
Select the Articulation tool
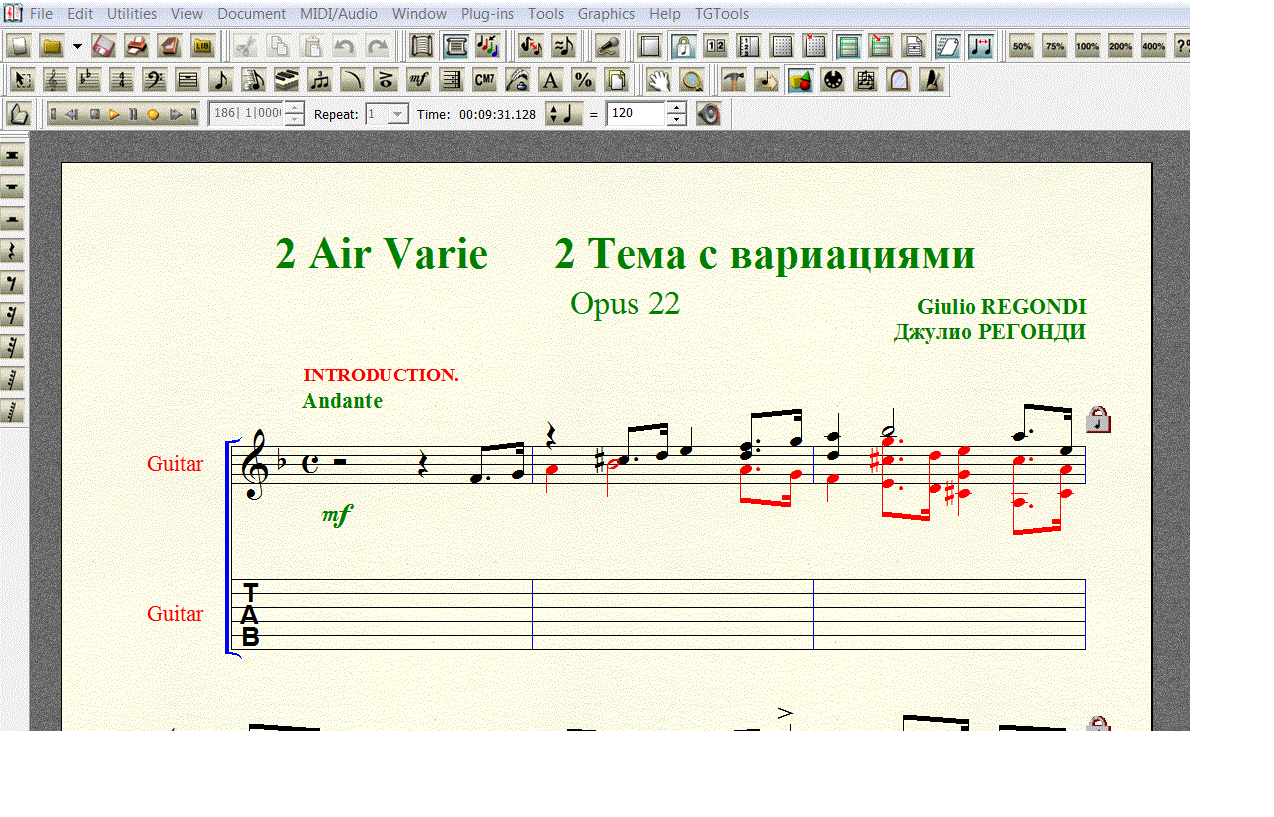click(385, 79)
